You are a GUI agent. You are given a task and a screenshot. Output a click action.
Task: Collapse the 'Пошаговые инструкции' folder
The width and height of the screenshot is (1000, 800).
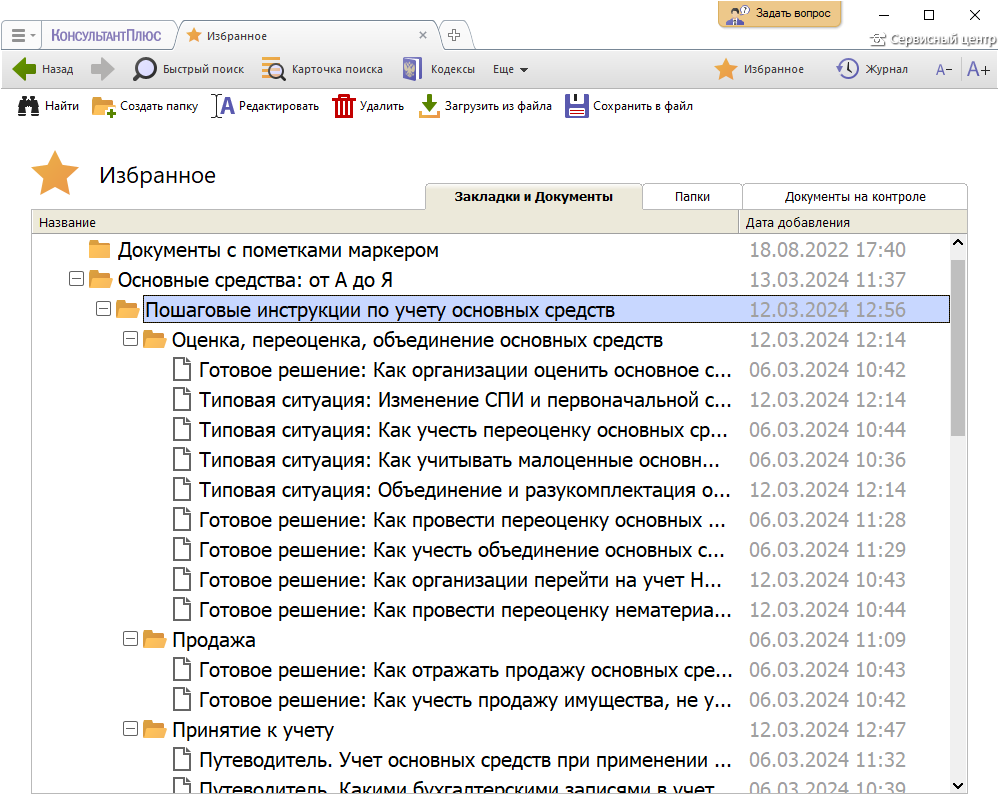pyautogui.click(x=103, y=309)
